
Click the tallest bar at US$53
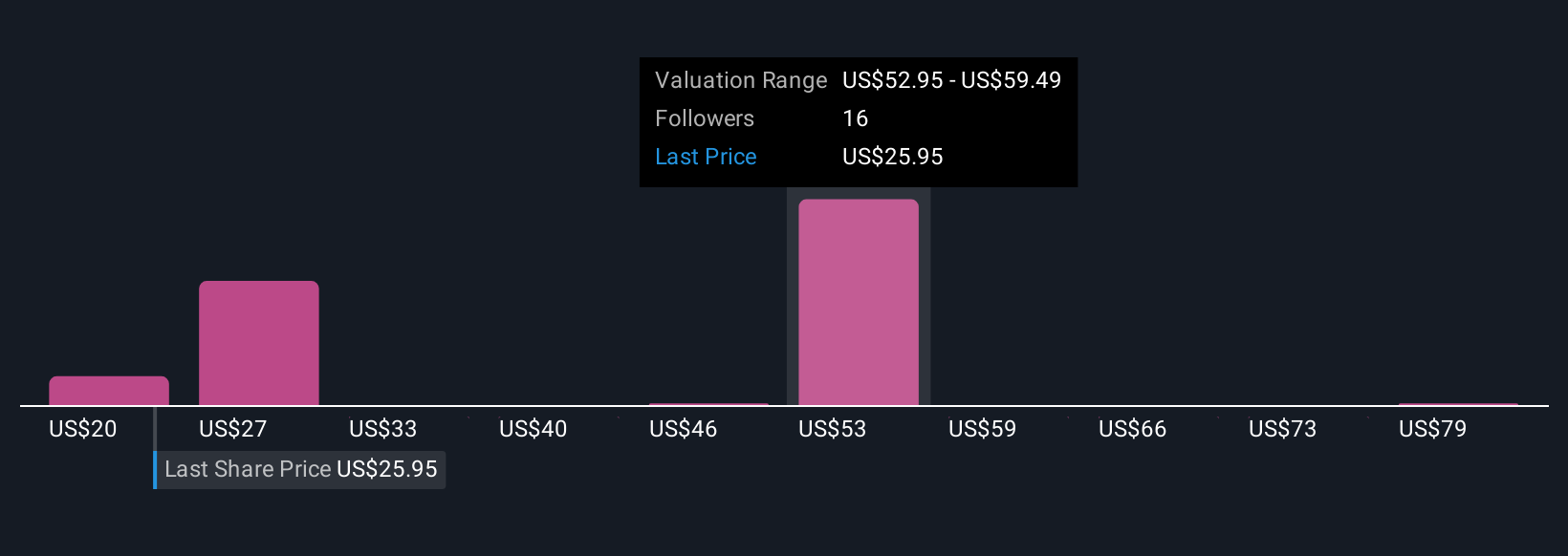[859, 302]
